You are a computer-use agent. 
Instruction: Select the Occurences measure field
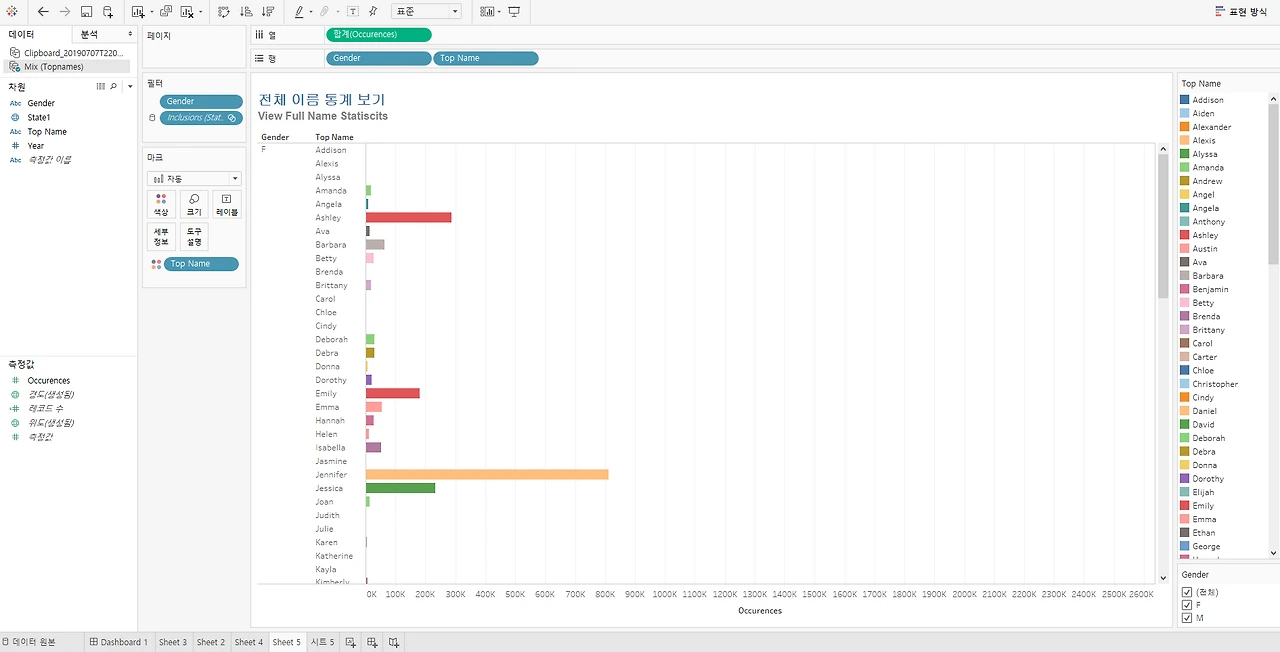(x=48, y=380)
